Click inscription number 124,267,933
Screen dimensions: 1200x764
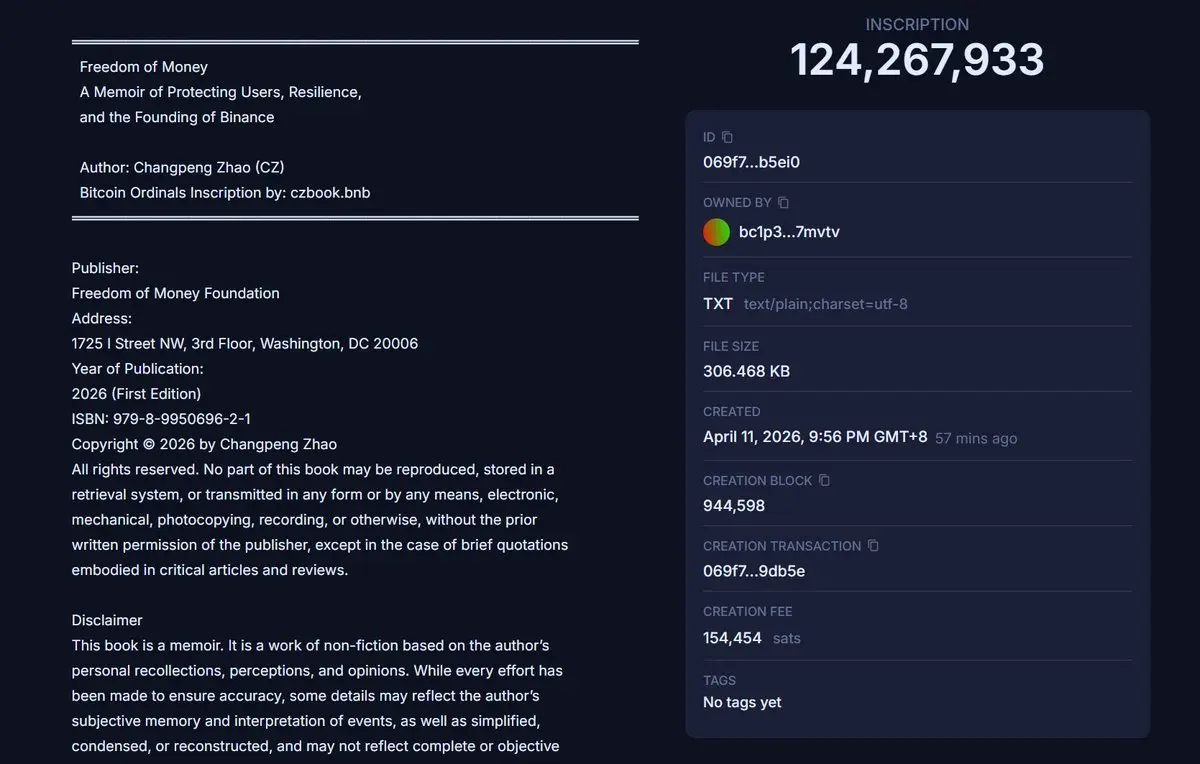[x=917, y=60]
